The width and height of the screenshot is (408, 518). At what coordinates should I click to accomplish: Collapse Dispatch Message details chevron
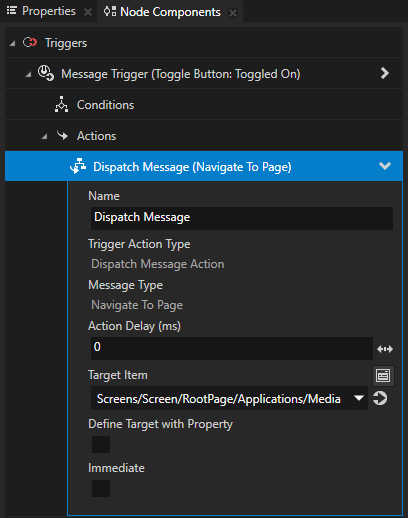[385, 166]
